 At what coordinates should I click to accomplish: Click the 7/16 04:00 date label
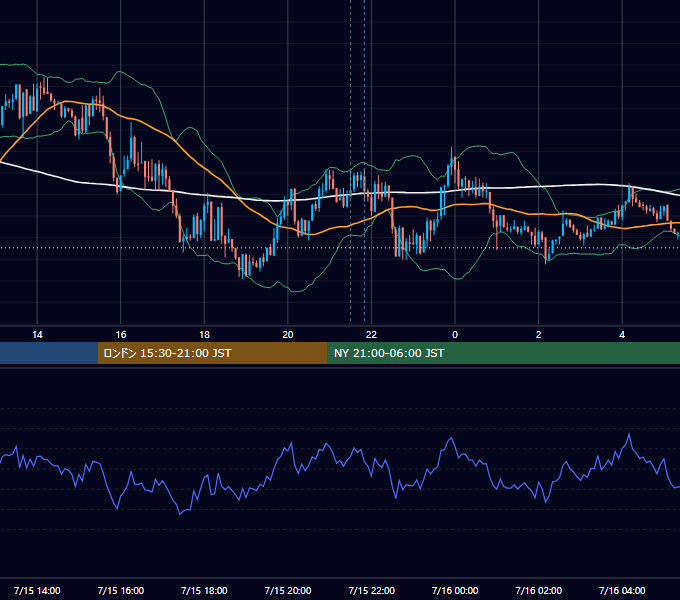click(622, 590)
